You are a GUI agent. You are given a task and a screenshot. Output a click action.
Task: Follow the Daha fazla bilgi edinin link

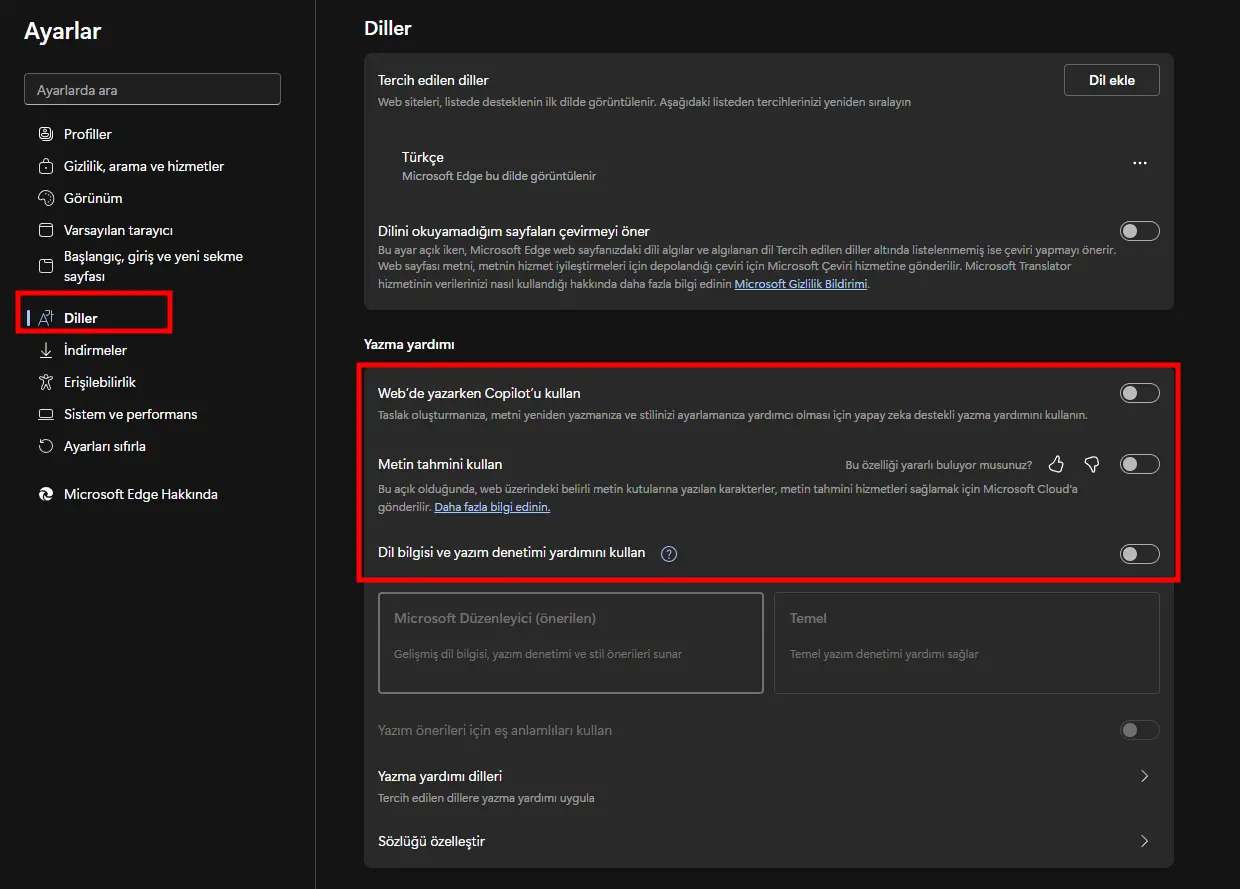point(492,507)
